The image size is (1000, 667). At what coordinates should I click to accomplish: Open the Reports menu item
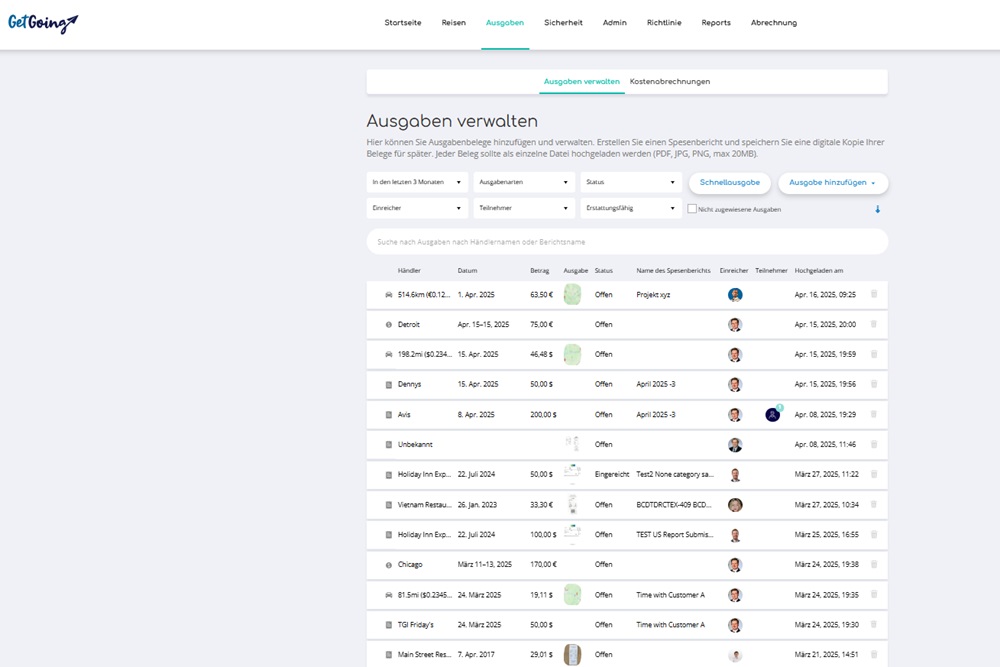(x=716, y=22)
